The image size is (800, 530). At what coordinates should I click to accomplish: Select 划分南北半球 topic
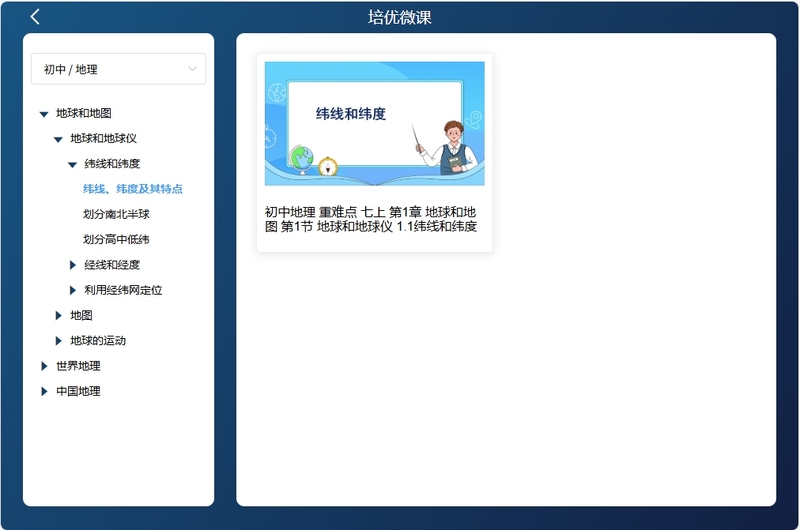[x=116, y=214]
